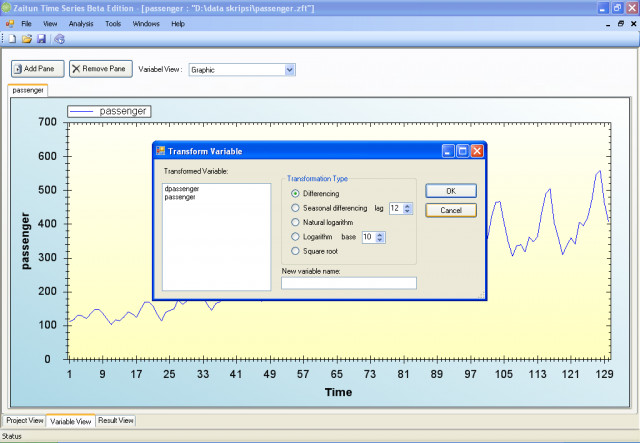640x443 pixels.
Task: Click the New variable name field
Action: click(349, 283)
